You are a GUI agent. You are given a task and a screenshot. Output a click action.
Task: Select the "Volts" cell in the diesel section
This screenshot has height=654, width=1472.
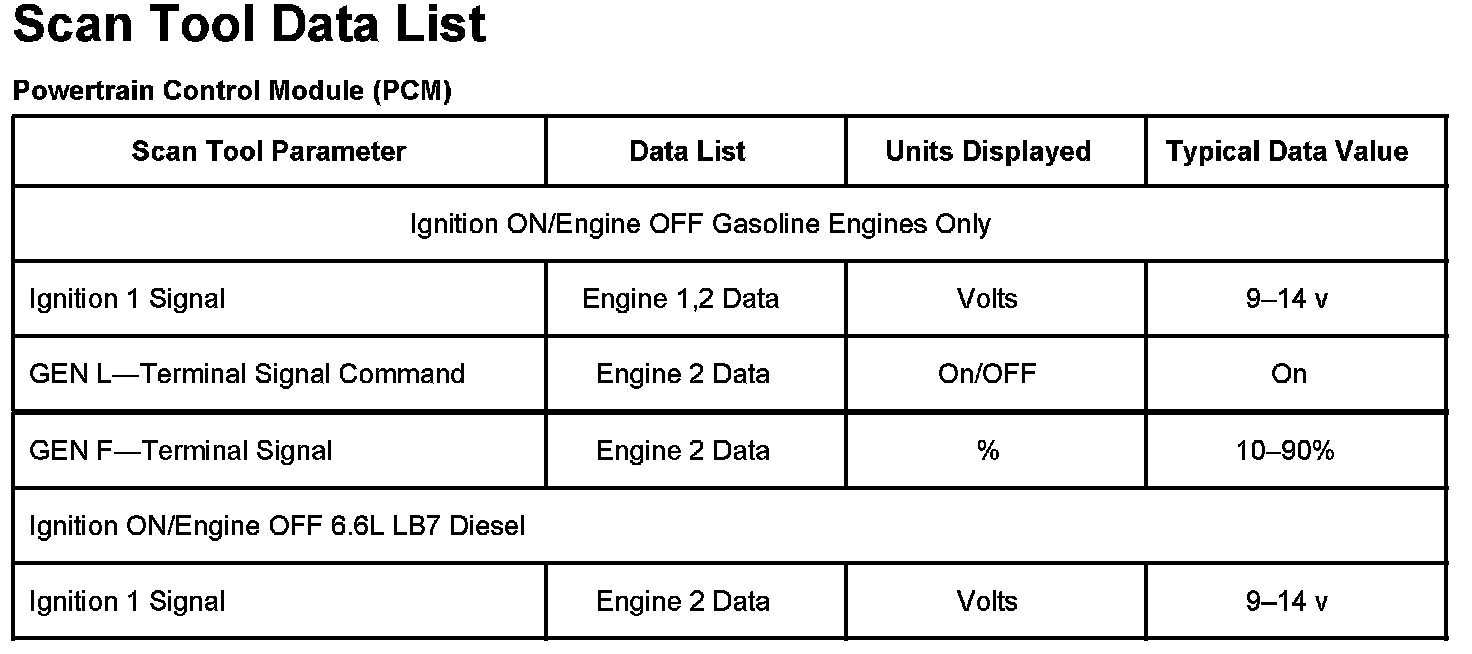(x=987, y=601)
